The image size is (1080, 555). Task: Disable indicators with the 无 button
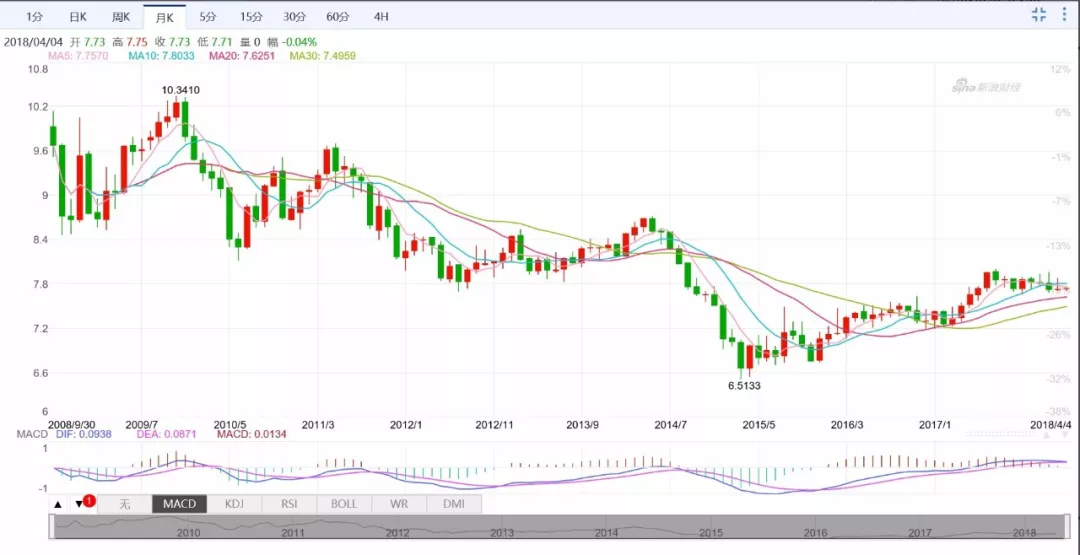point(125,504)
